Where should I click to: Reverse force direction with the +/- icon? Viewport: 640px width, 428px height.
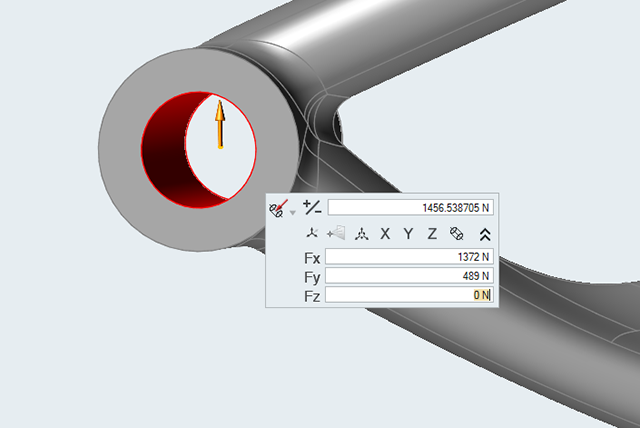point(312,207)
